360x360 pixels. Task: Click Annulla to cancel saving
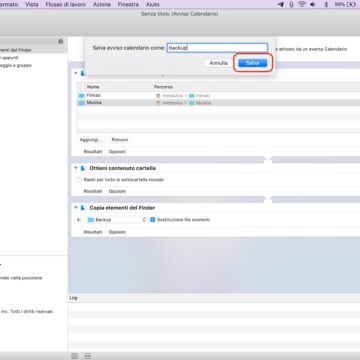tap(218, 63)
